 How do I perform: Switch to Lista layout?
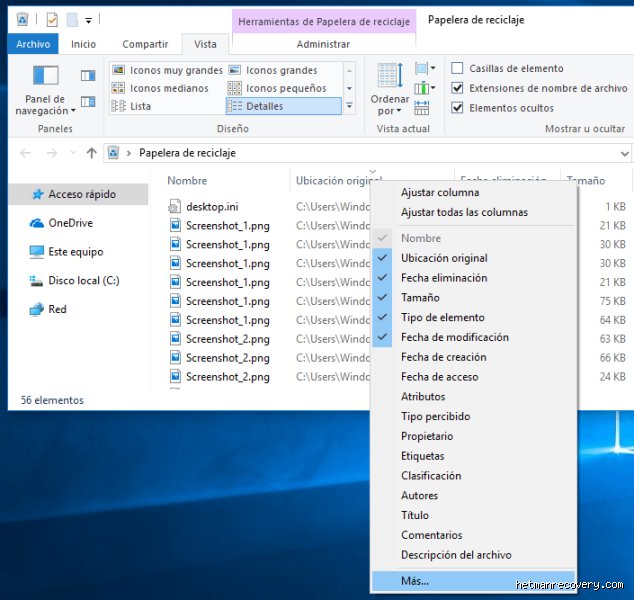coord(131,106)
